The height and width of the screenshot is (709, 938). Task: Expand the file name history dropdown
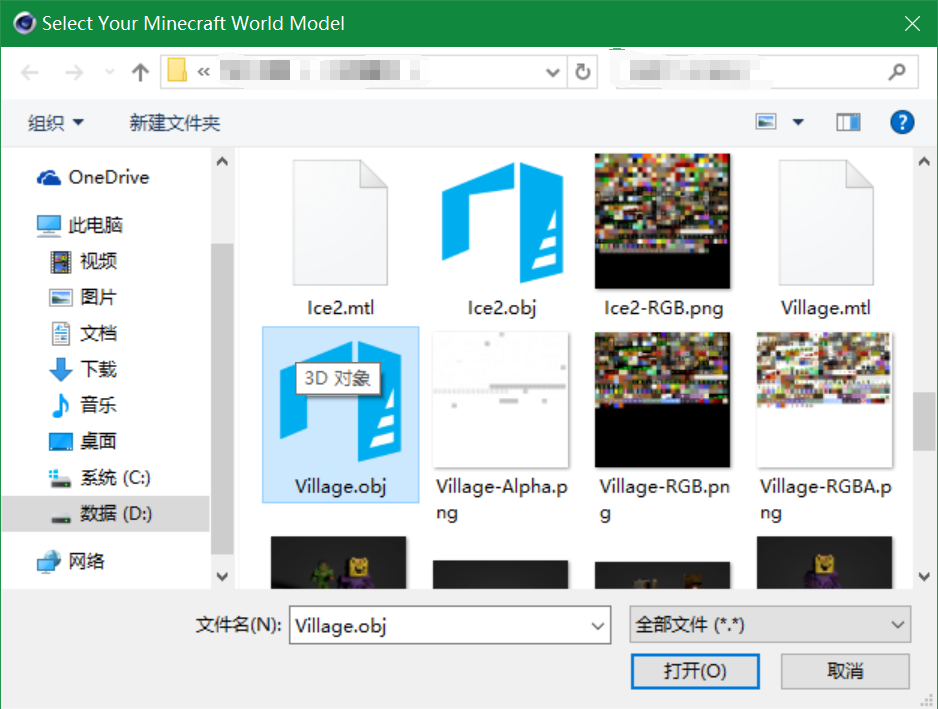[x=598, y=626]
